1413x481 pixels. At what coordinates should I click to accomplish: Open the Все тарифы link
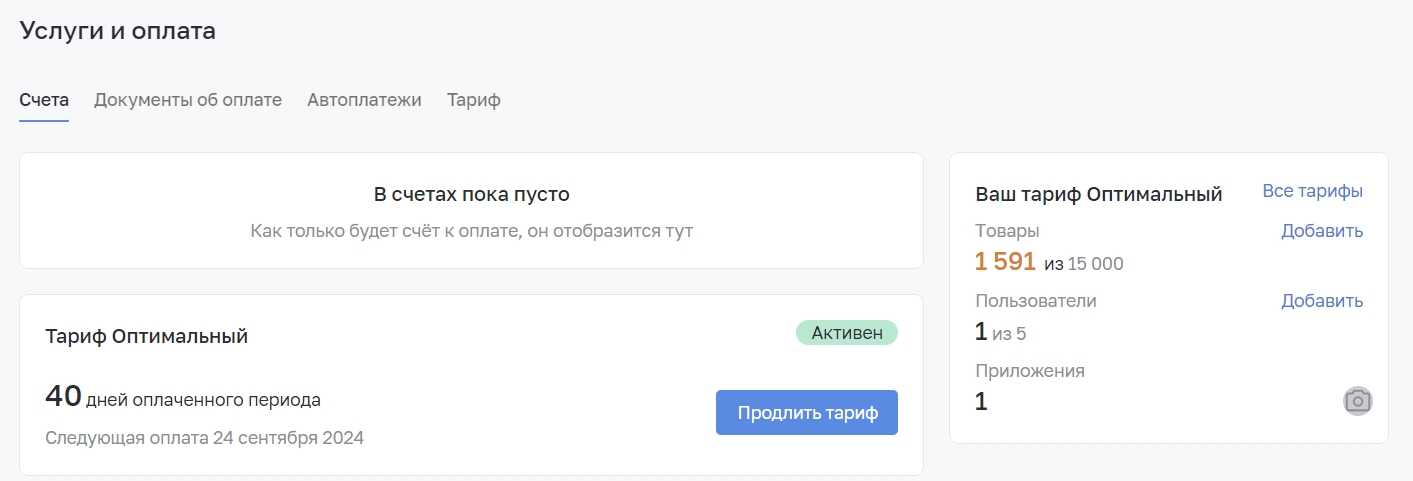pyautogui.click(x=1312, y=191)
